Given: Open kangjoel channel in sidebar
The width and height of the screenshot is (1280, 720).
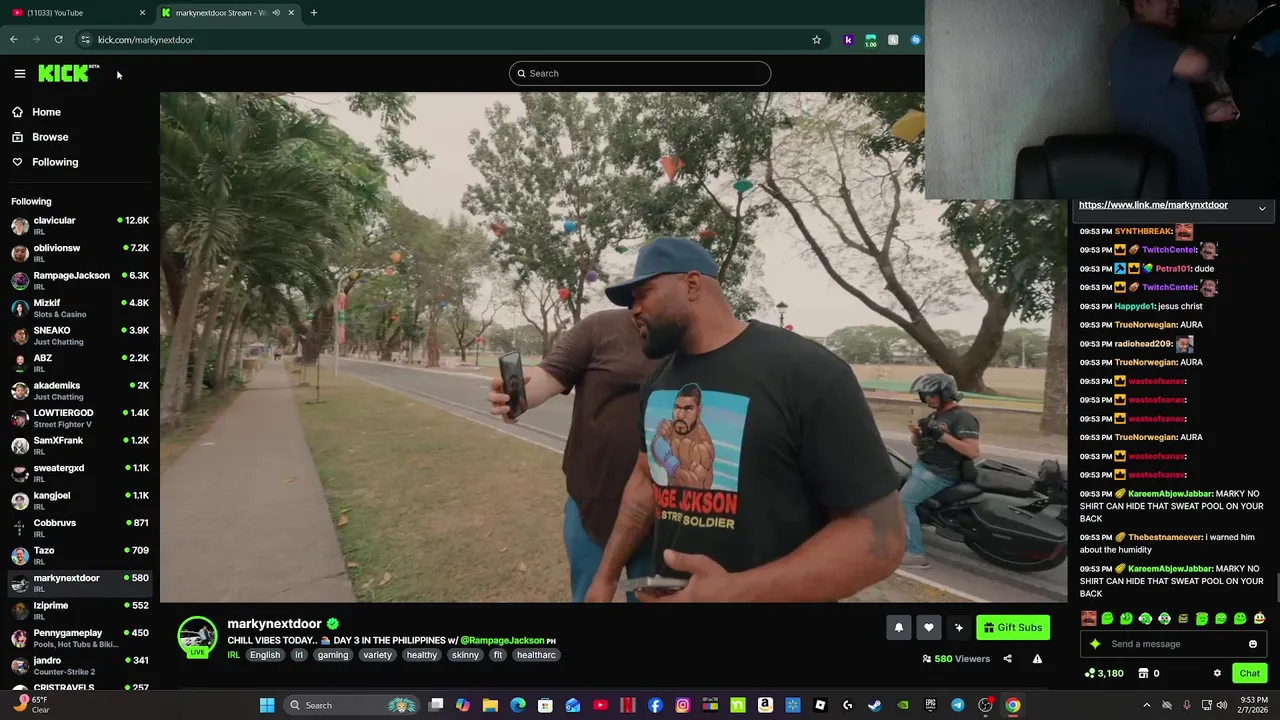Looking at the screenshot, I should click(x=80, y=500).
